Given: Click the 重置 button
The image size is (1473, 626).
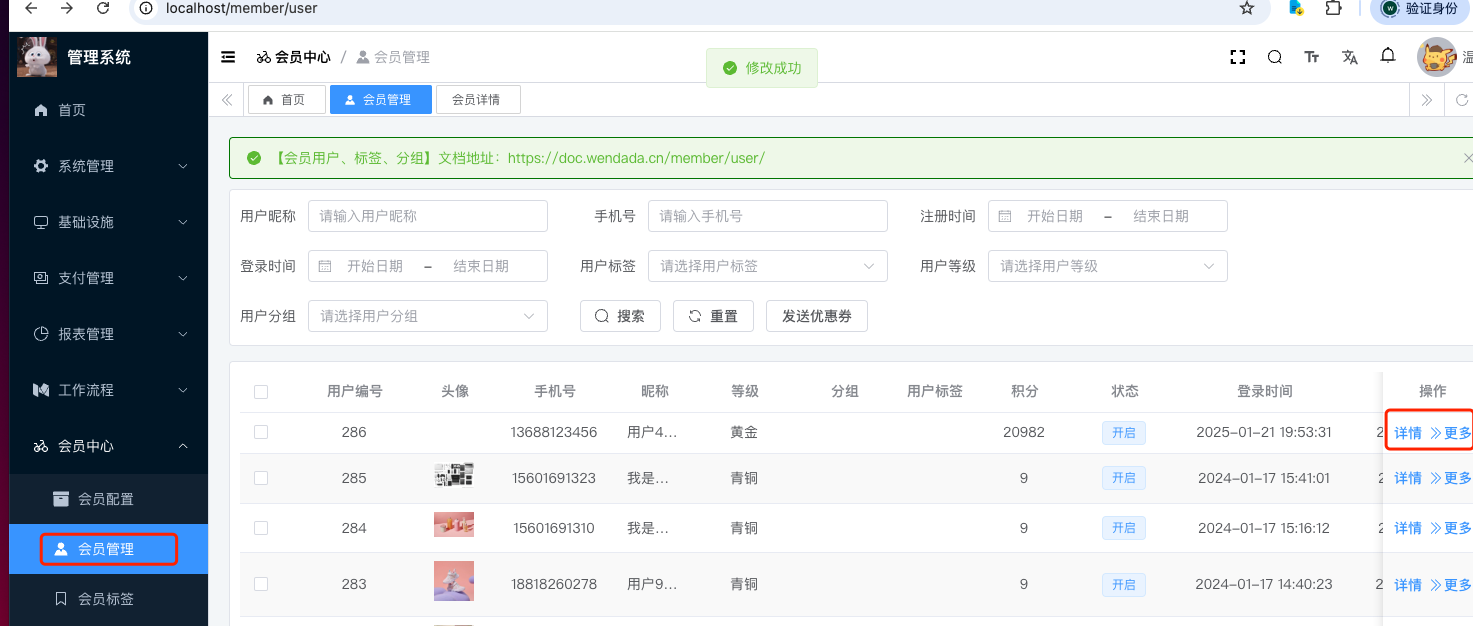Looking at the screenshot, I should click(713, 316).
